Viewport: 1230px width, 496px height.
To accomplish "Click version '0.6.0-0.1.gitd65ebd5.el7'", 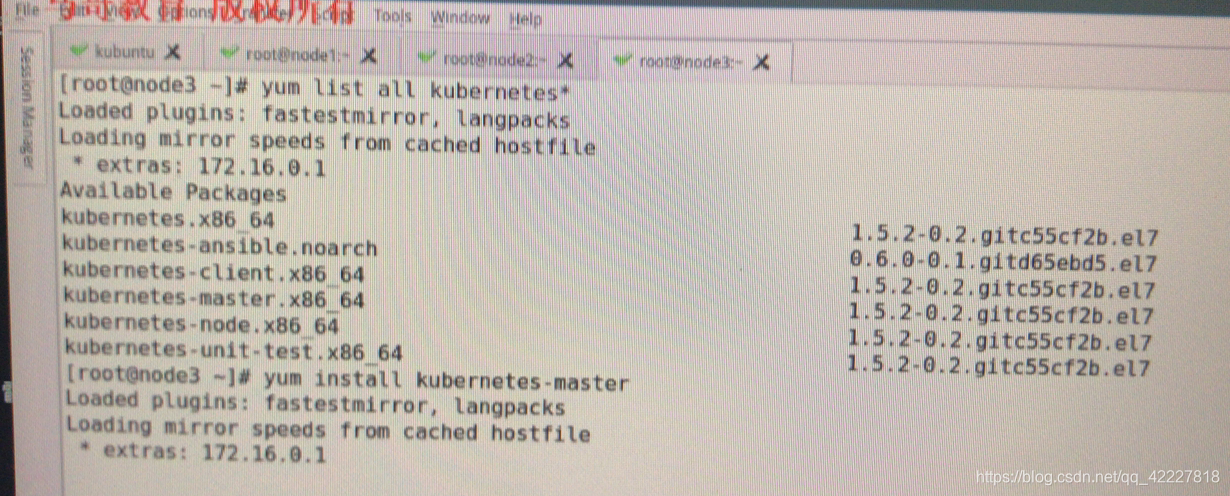I will tap(1003, 264).
